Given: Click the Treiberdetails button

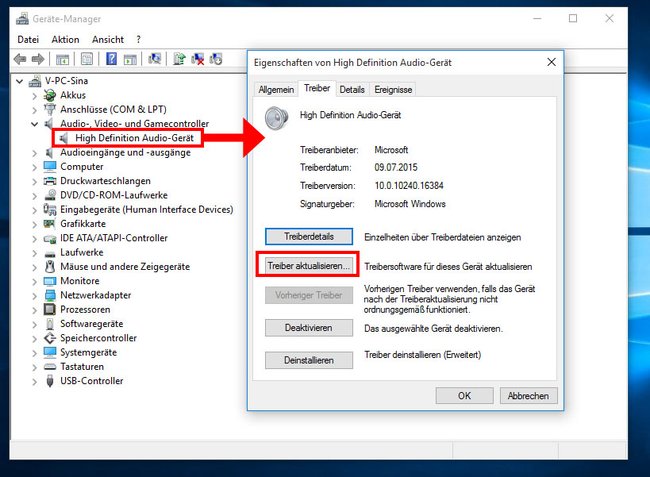Looking at the screenshot, I should 309,237.
